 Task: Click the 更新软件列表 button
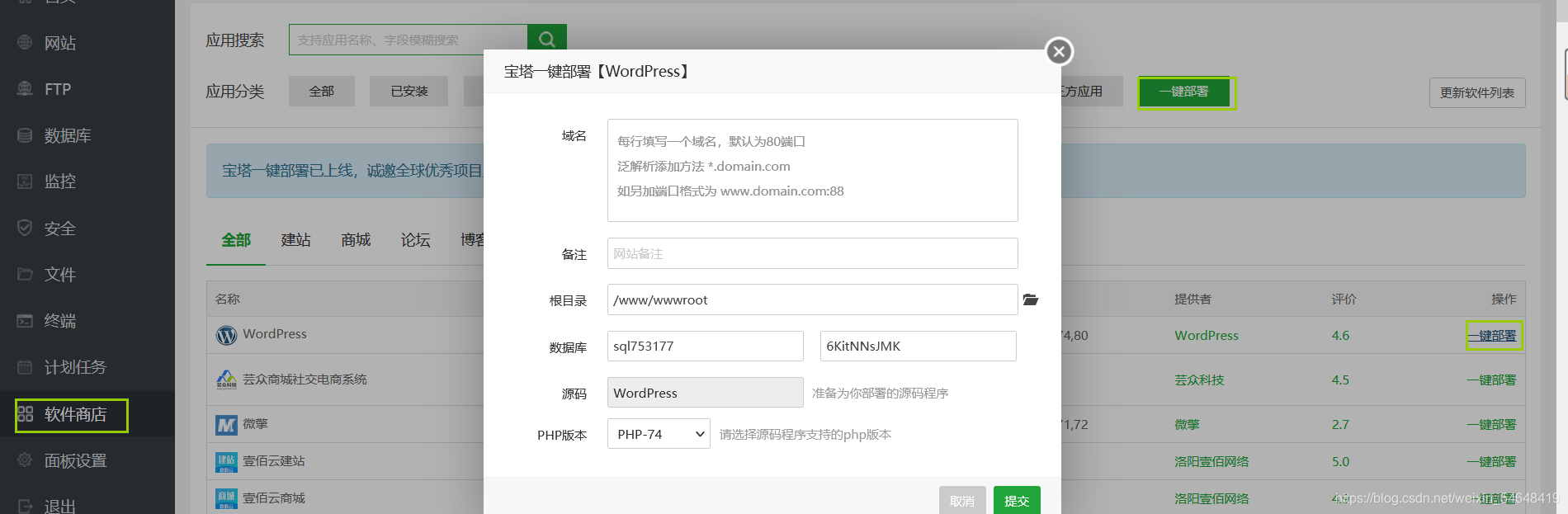[1477, 92]
